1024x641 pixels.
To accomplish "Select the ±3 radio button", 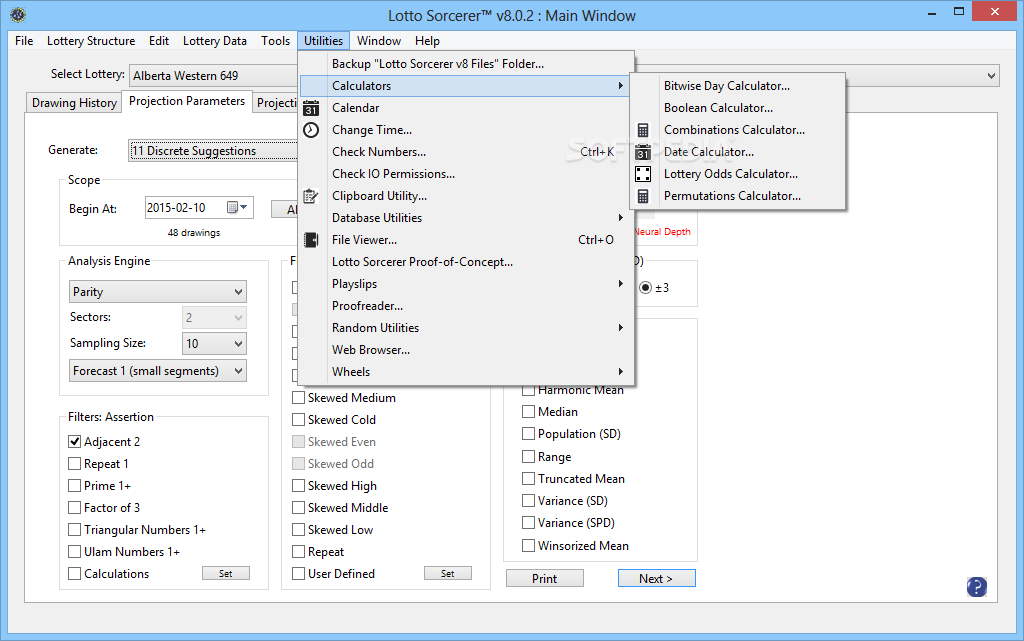I will [645, 288].
